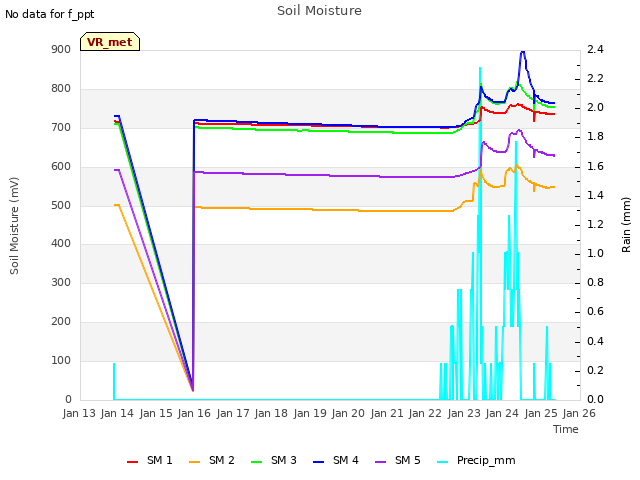
Task: Click the 2.0 right-axis tick label
Action: [595, 108]
